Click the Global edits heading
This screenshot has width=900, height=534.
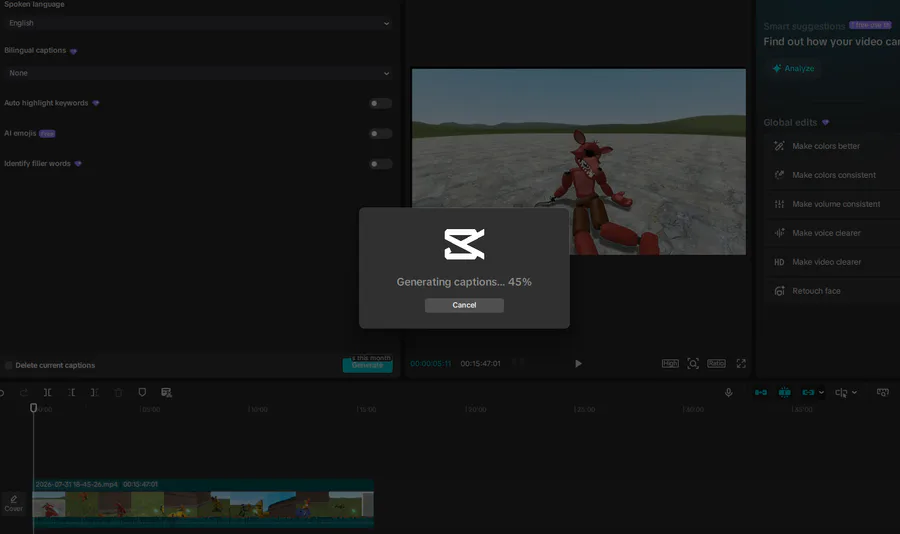790,122
